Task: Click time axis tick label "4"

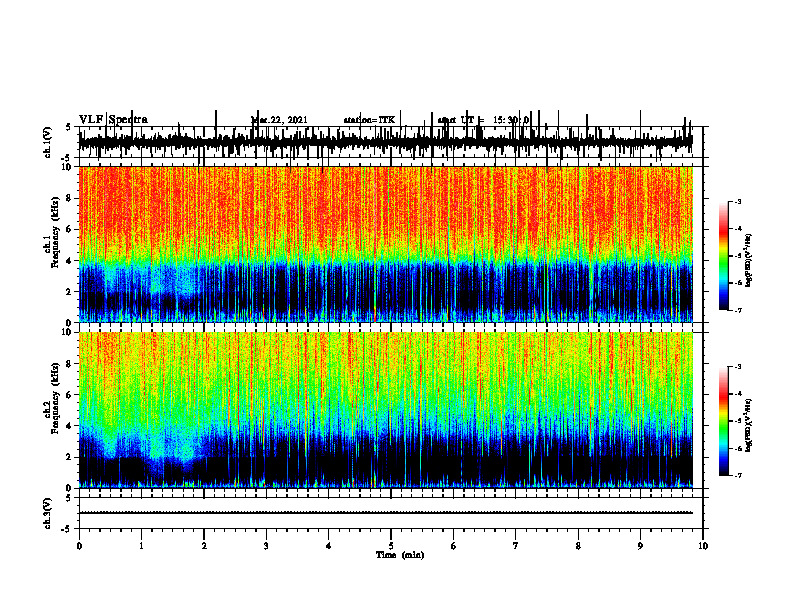Action: 329,546
